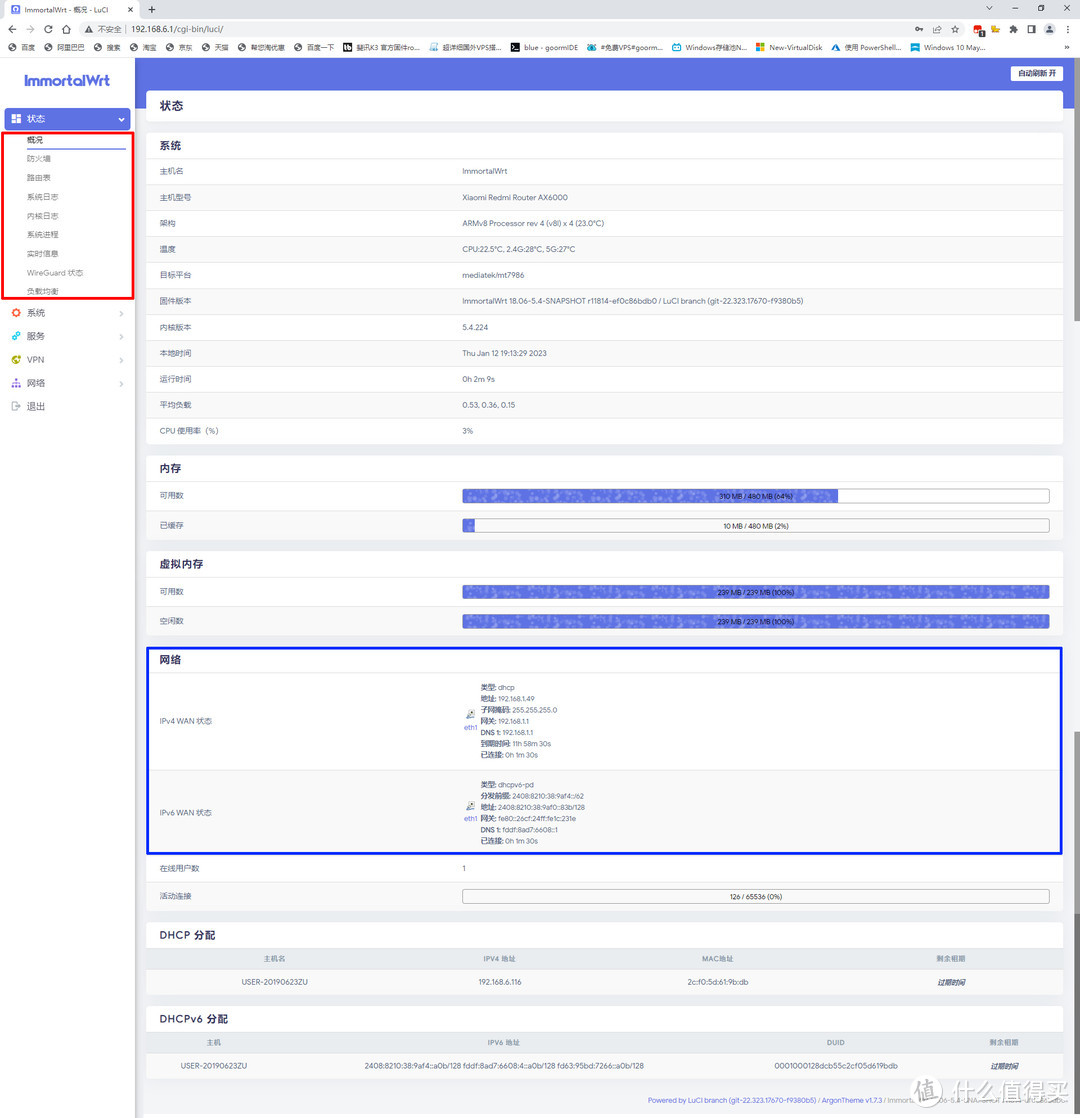Open the 实时信息 submenu item
Image resolution: width=1080 pixels, height=1118 pixels.
click(43, 254)
